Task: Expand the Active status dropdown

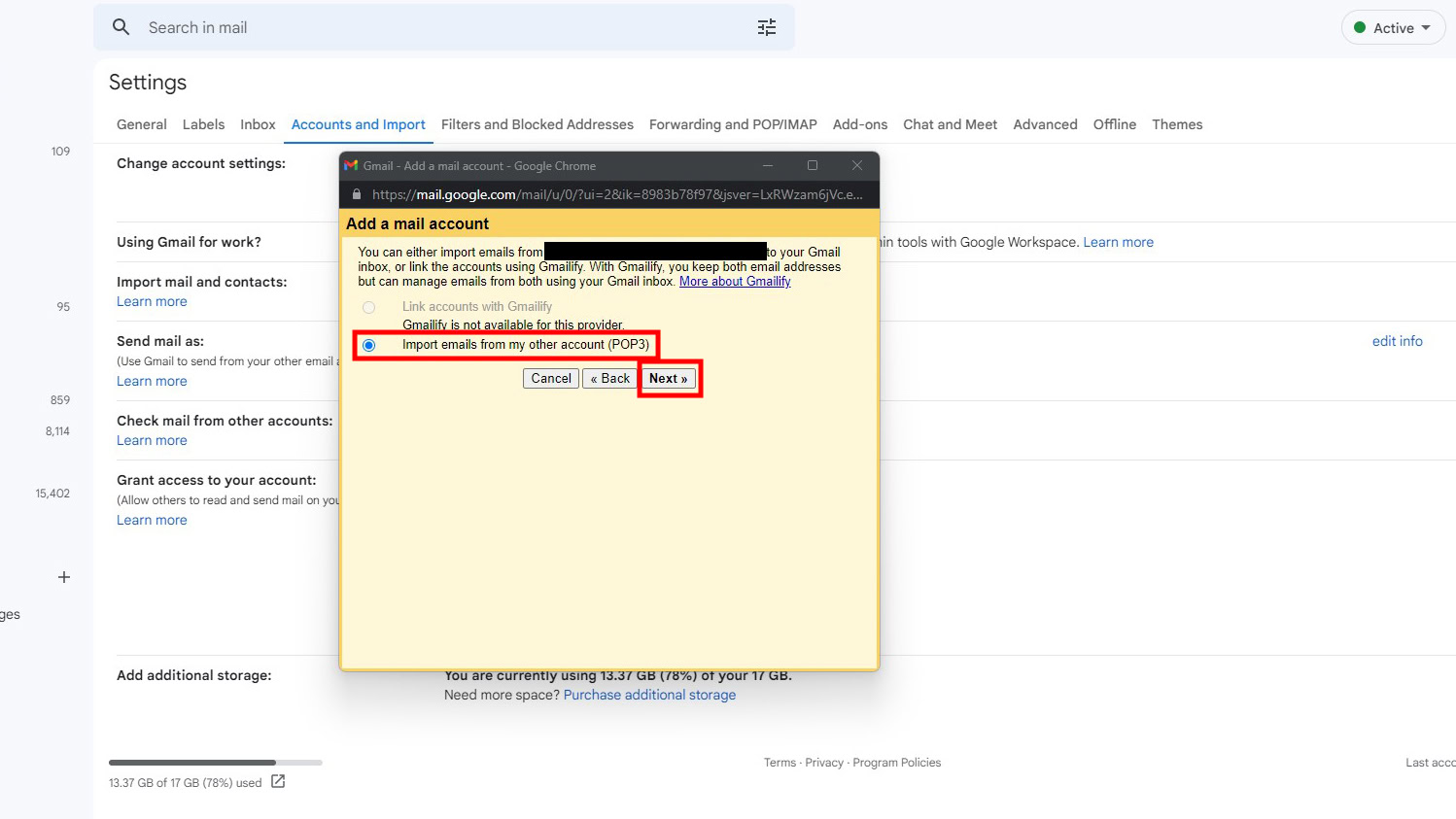Action: pyautogui.click(x=1394, y=28)
